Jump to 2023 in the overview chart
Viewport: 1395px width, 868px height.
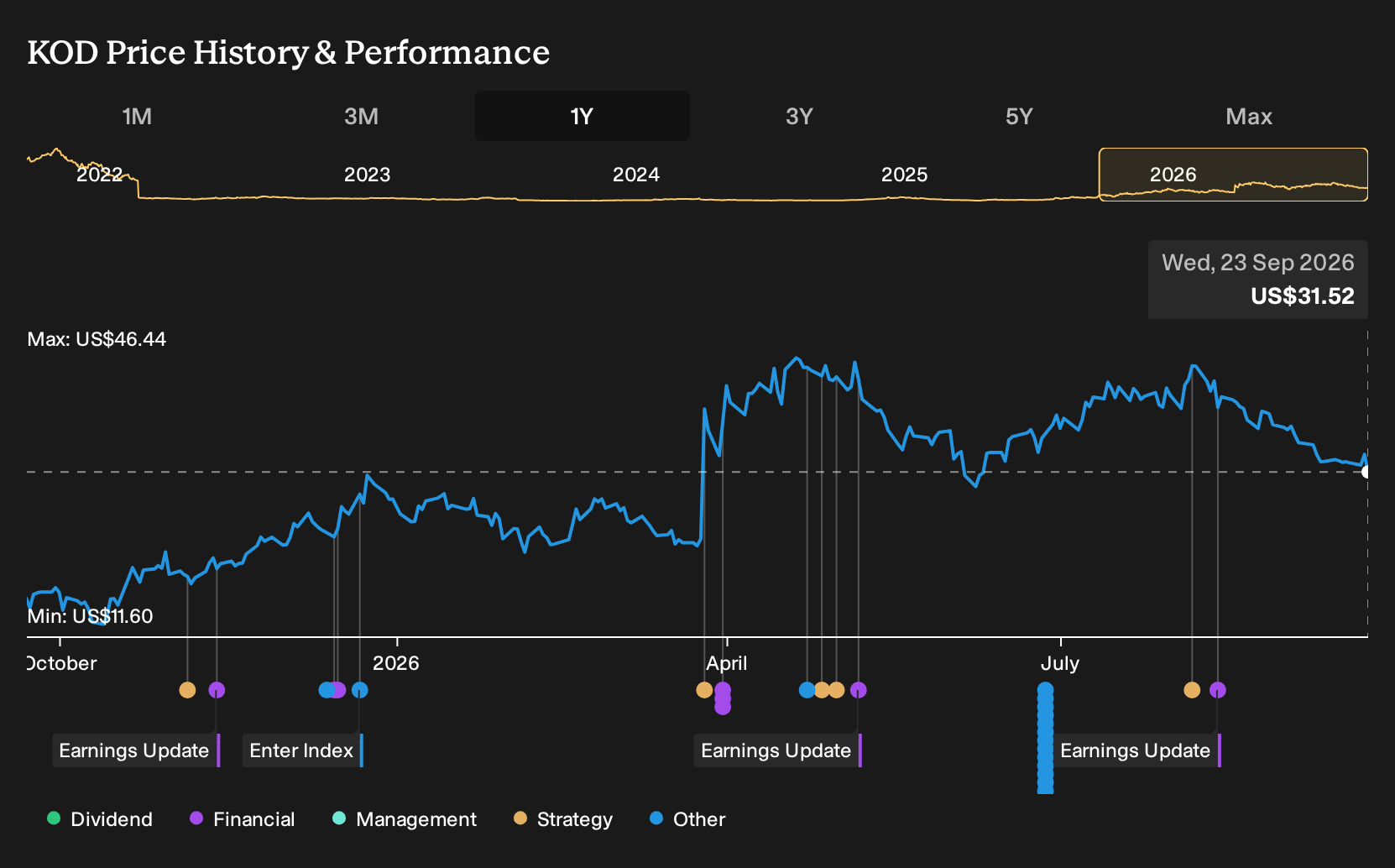(368, 175)
